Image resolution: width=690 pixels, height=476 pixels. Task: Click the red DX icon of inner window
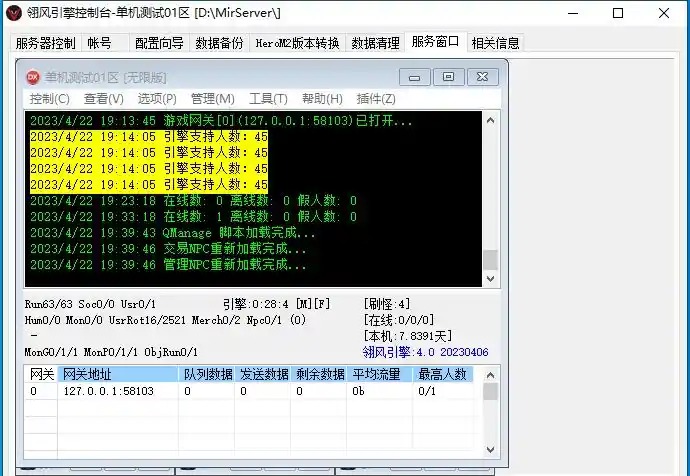pyautogui.click(x=33, y=77)
